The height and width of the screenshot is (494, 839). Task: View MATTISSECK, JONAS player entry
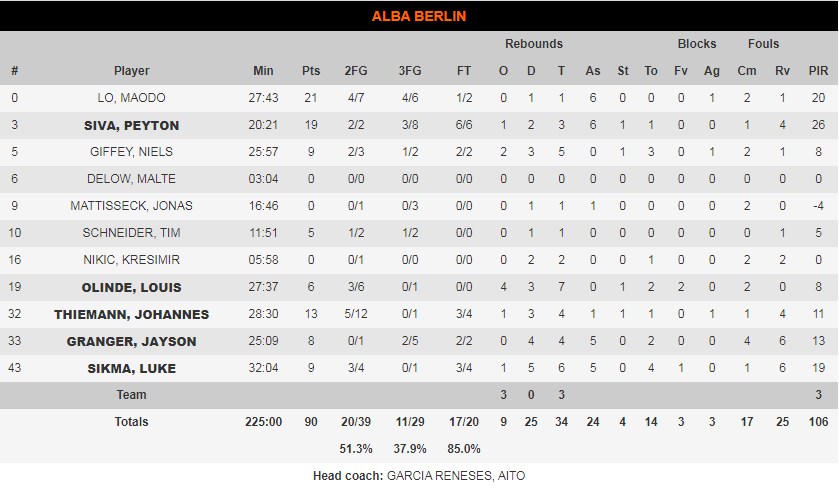131,206
